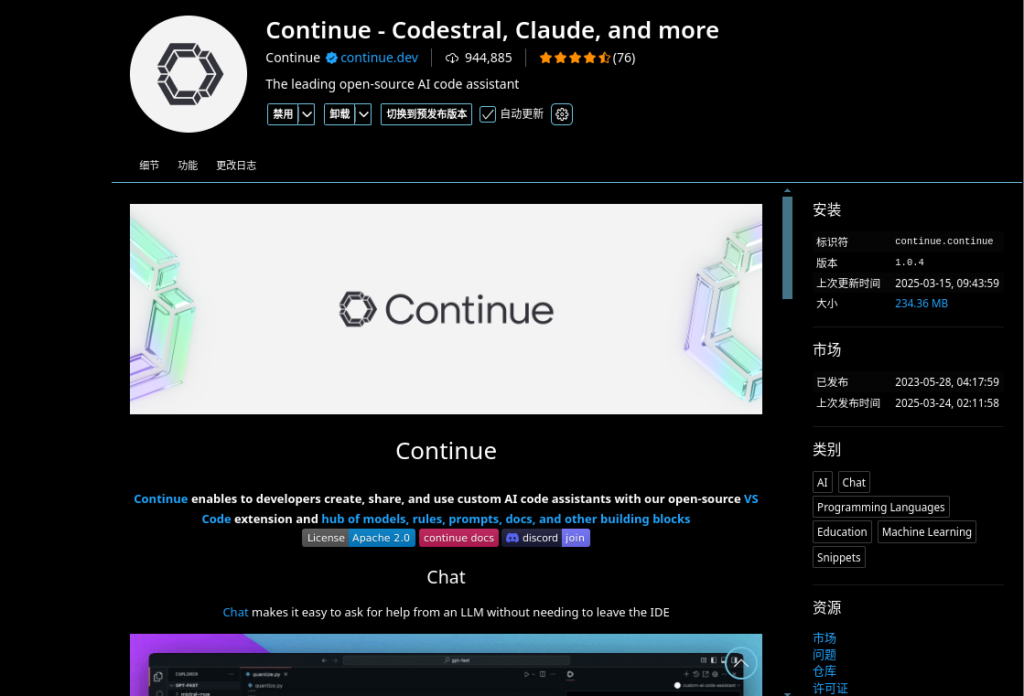Click the scroll-to-top arrow button
The image size is (1024, 696).
740,663
